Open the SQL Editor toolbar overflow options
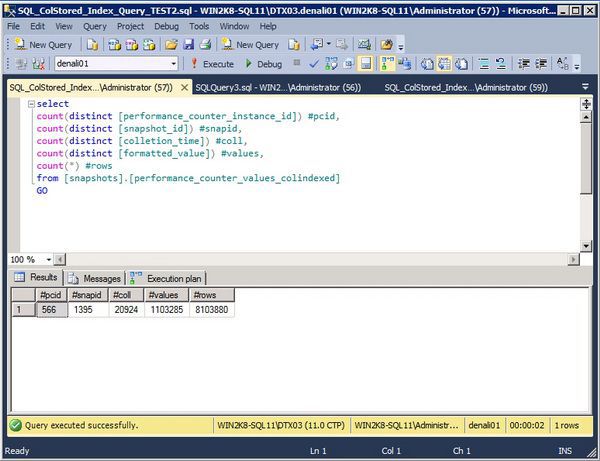This screenshot has width=600, height=461. point(577,66)
